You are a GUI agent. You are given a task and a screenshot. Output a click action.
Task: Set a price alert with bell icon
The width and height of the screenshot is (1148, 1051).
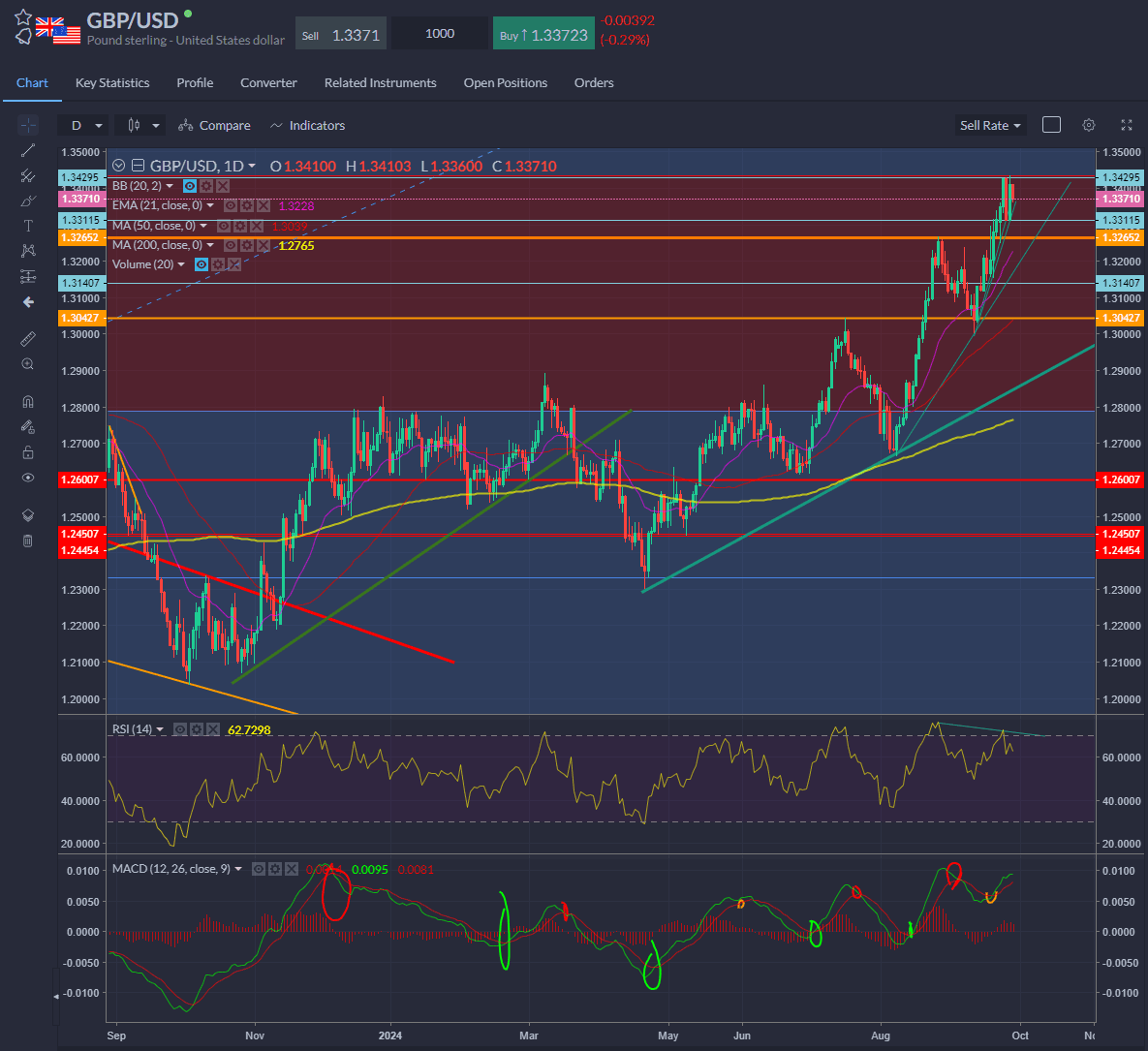click(23, 38)
